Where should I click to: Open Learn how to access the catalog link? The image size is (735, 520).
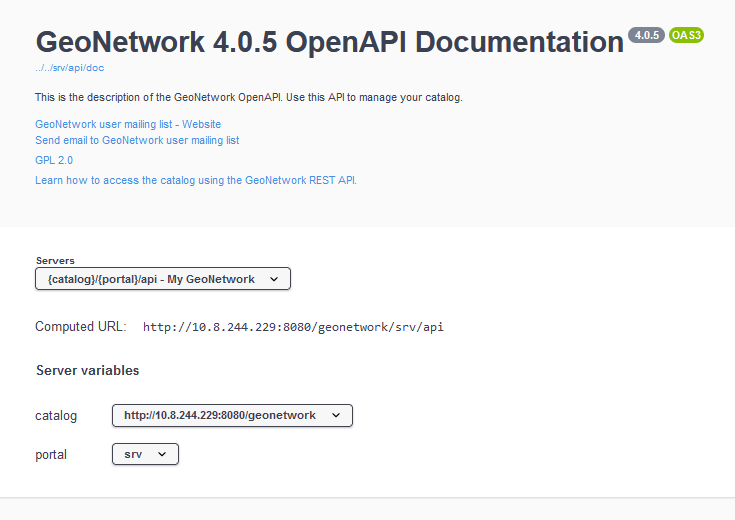click(x=196, y=181)
